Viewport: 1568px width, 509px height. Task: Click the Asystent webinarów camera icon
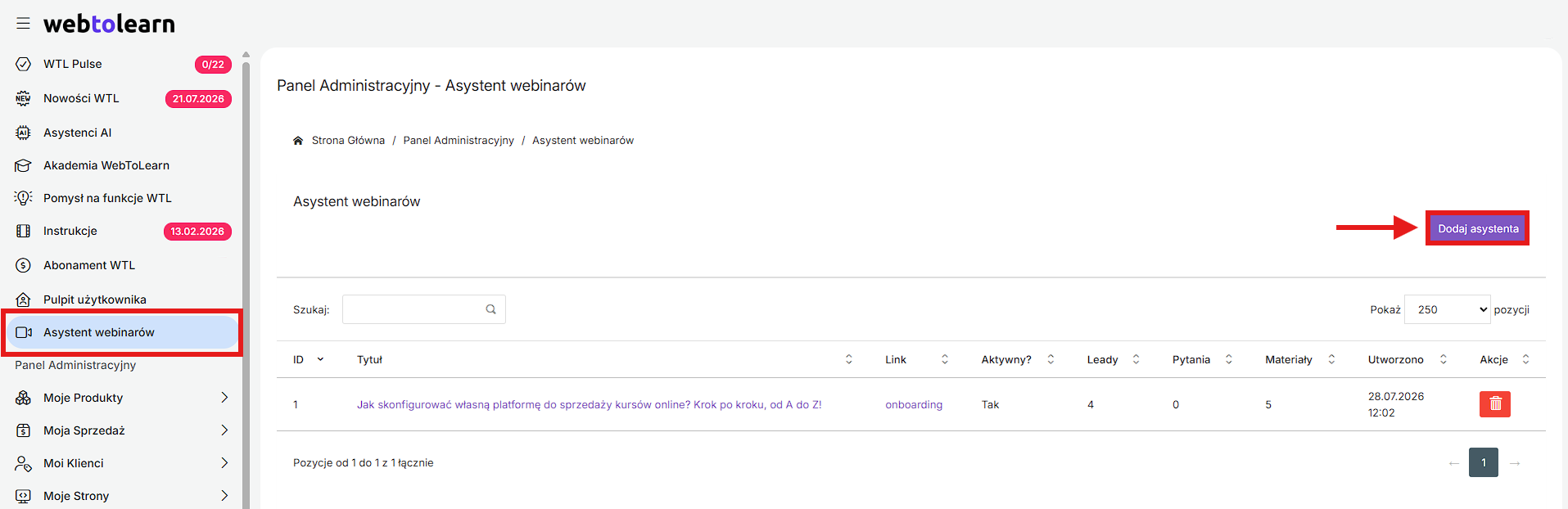click(x=24, y=332)
